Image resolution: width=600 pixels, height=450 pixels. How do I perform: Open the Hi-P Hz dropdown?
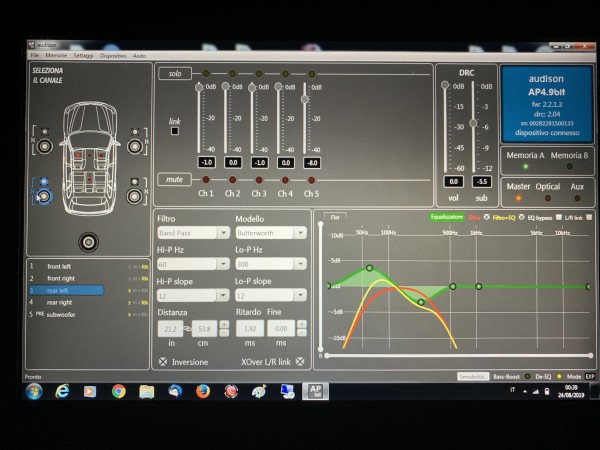tap(223, 264)
